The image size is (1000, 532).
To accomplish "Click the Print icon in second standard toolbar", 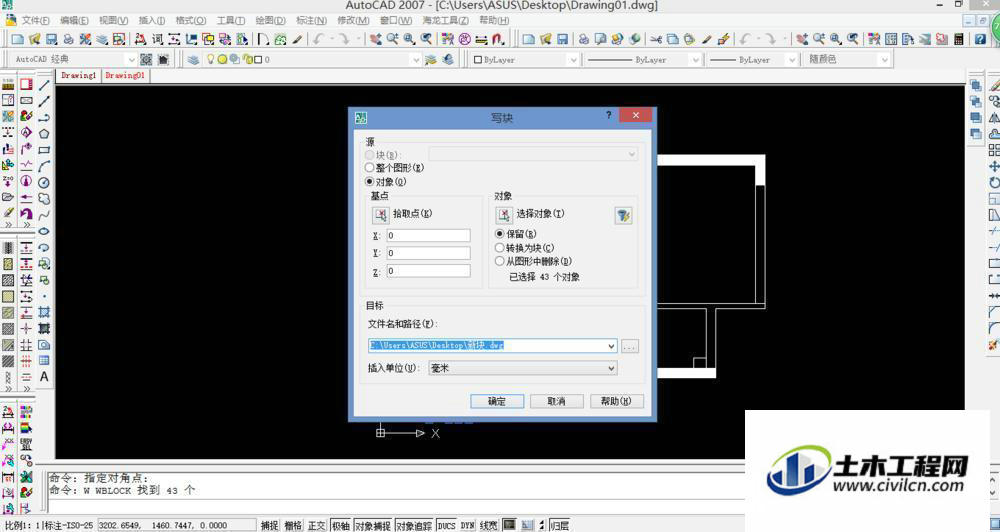I will 584,40.
